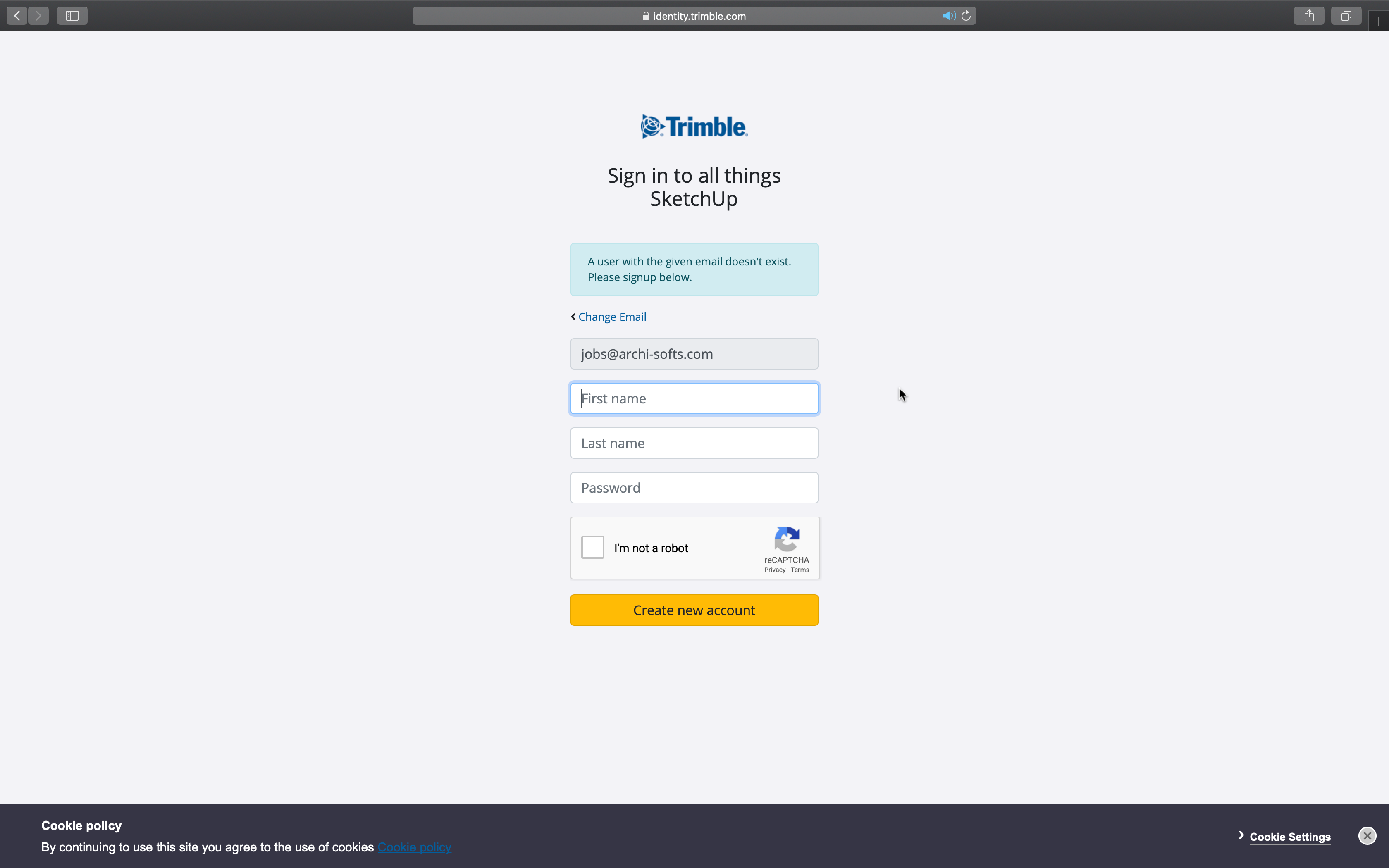Select the Password input field
This screenshot has height=868, width=1389.
pyautogui.click(x=694, y=487)
